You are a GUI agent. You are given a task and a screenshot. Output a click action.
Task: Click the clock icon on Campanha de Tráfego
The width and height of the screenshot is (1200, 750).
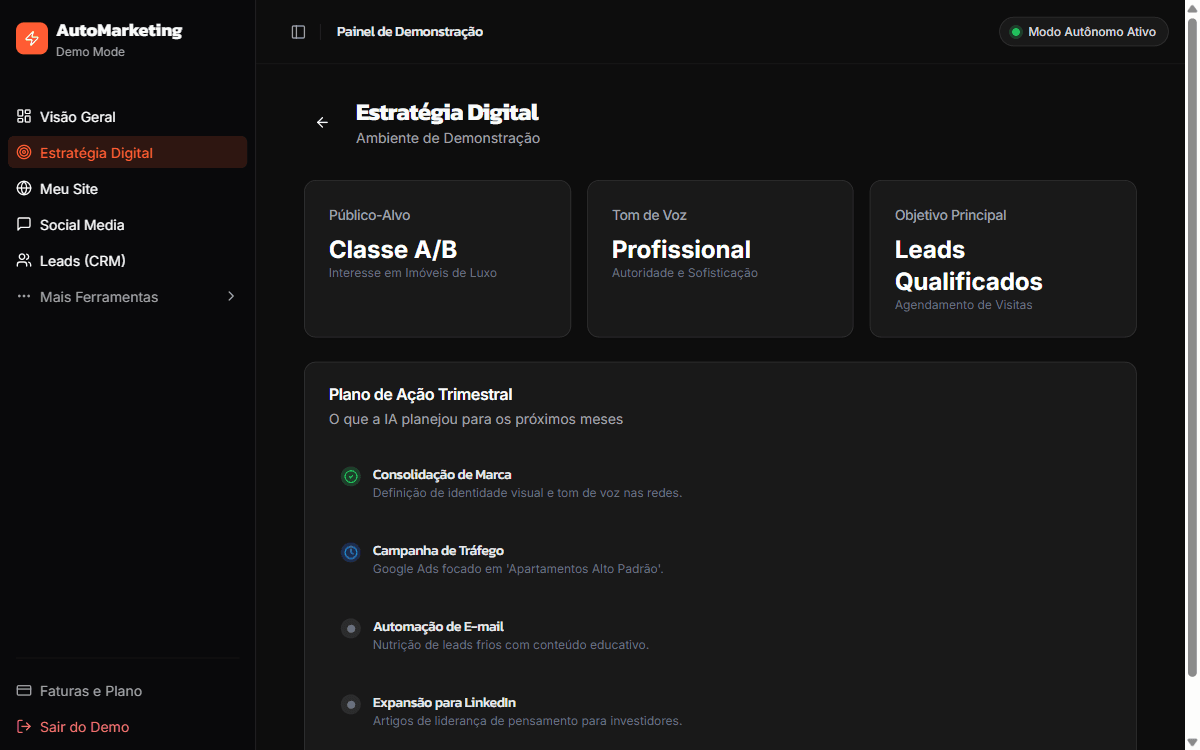(x=350, y=552)
